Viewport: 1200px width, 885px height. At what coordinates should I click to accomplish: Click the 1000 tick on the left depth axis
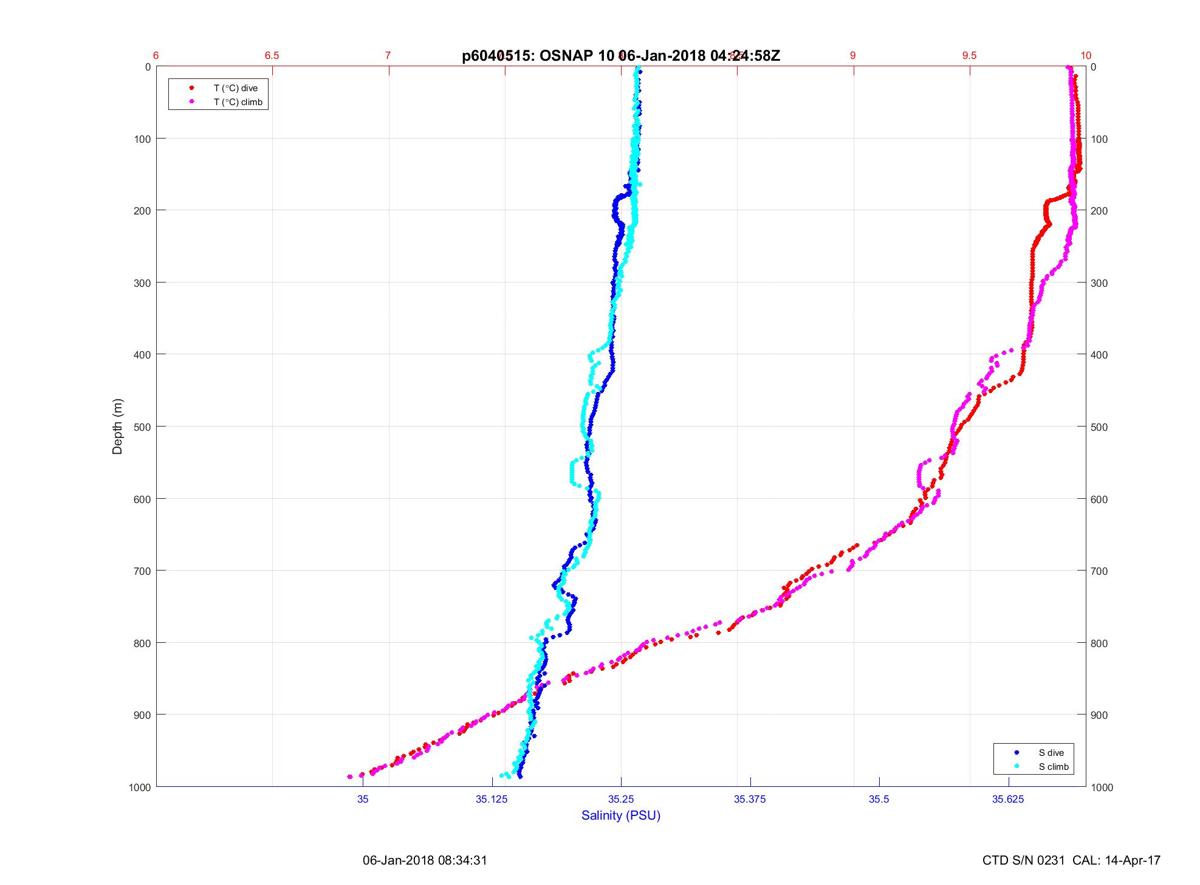[138, 787]
